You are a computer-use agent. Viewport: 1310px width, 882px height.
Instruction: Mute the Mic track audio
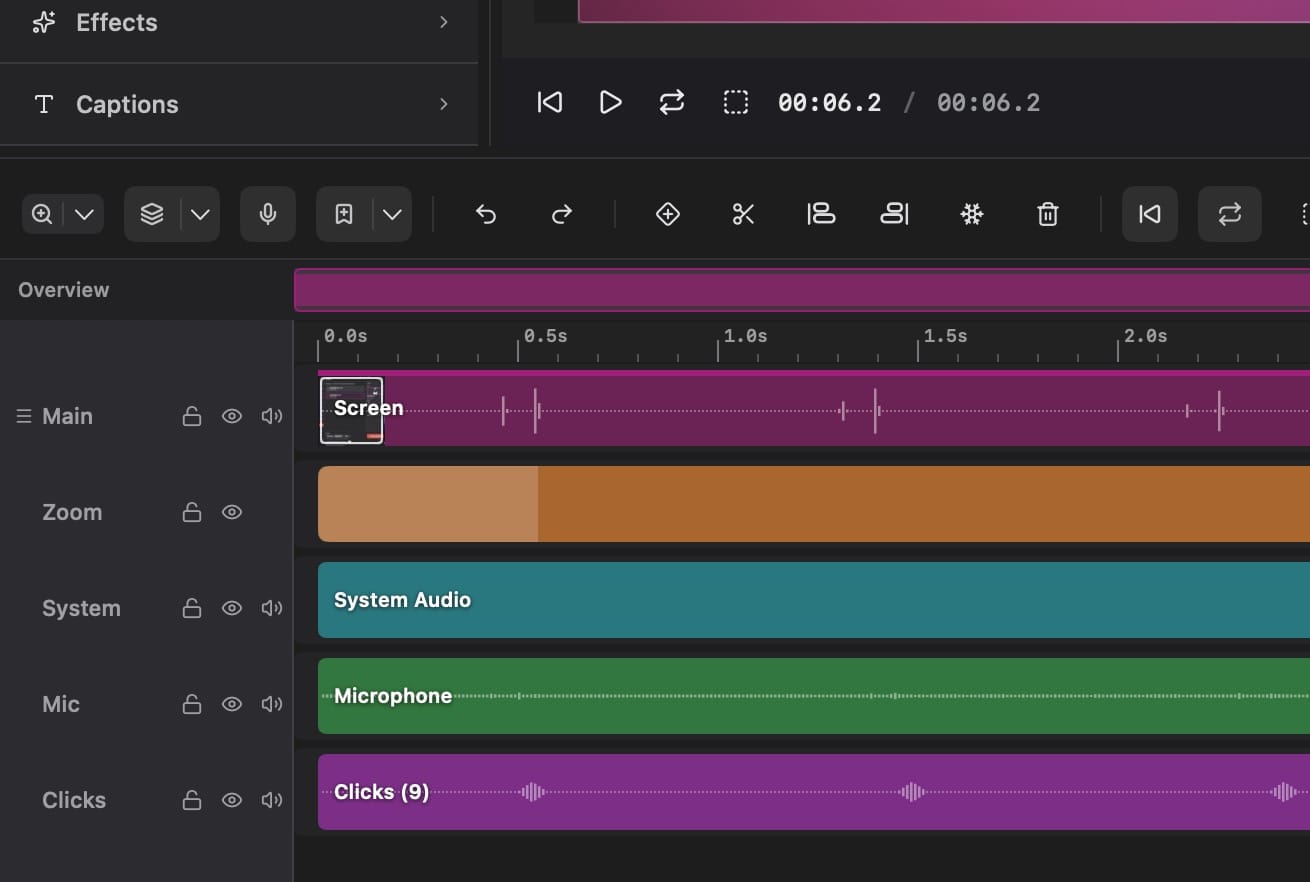[272, 704]
